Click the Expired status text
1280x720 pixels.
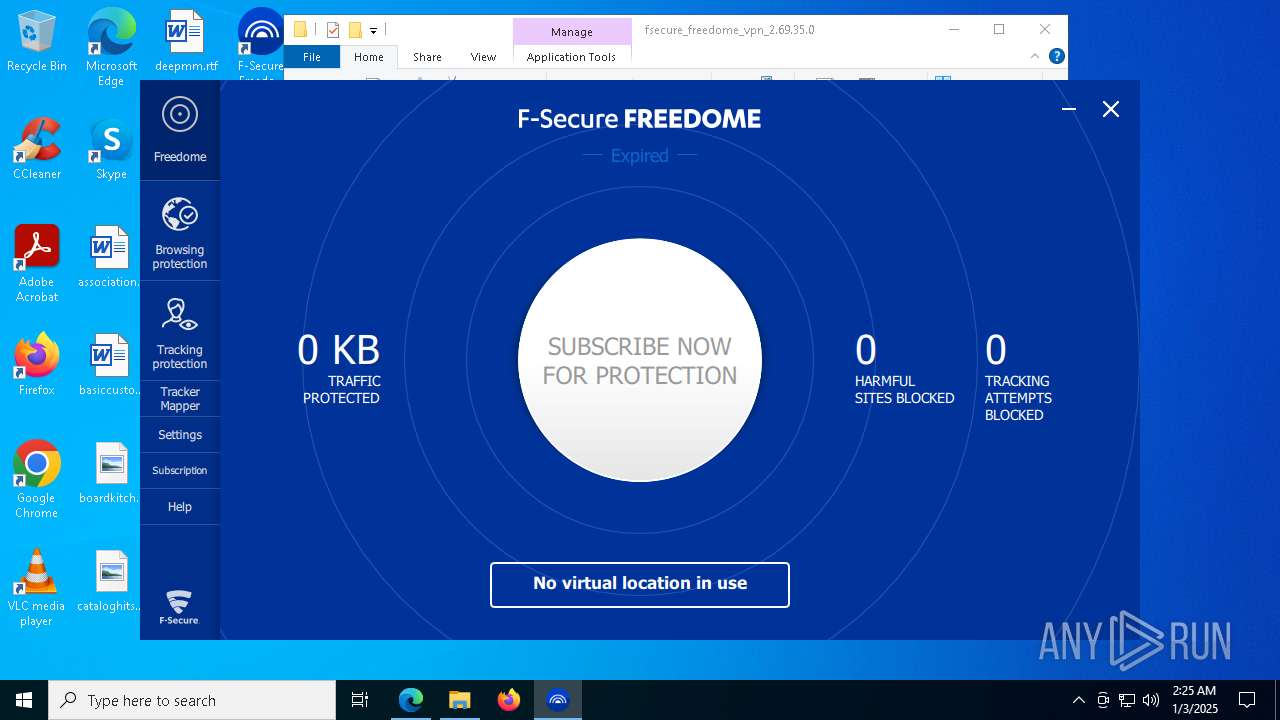pos(640,156)
